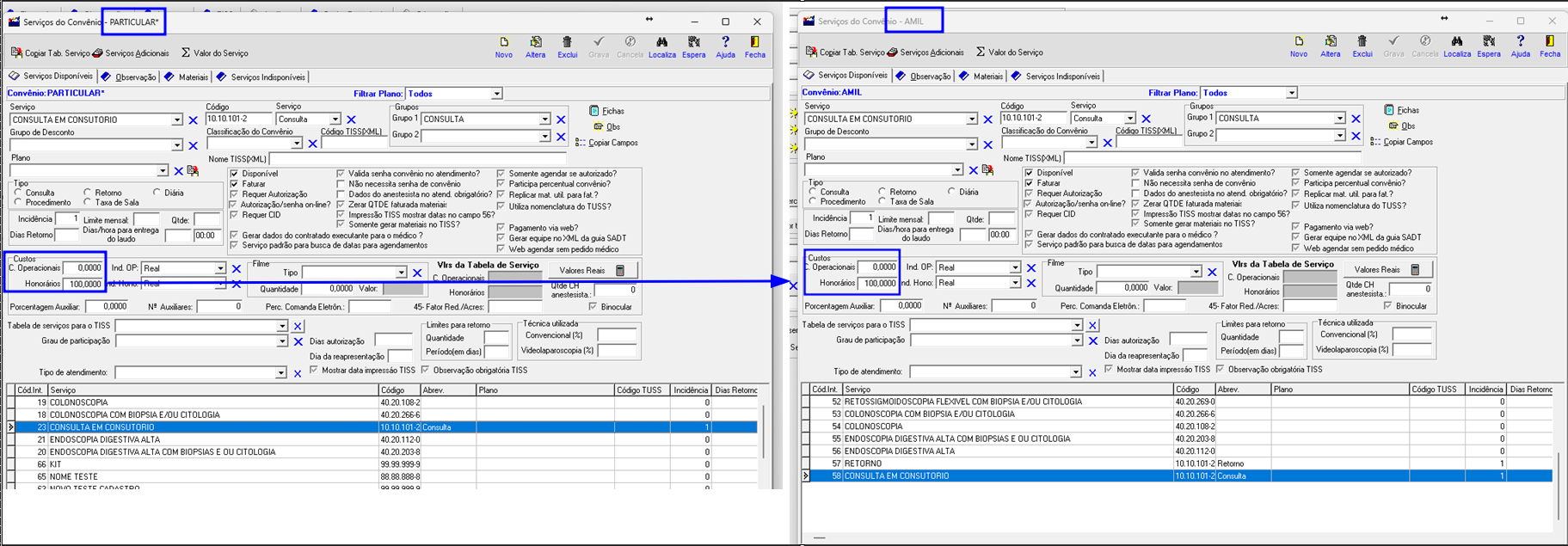Open Serviços Indisponíveis tab in PARTICULAR window

point(261,77)
